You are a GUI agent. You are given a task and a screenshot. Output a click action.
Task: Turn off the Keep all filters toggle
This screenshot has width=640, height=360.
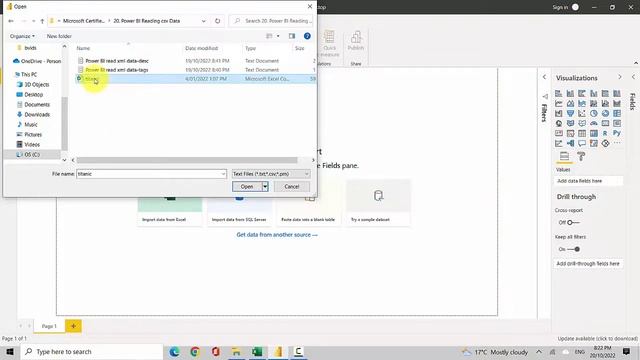pyautogui.click(x=573, y=249)
